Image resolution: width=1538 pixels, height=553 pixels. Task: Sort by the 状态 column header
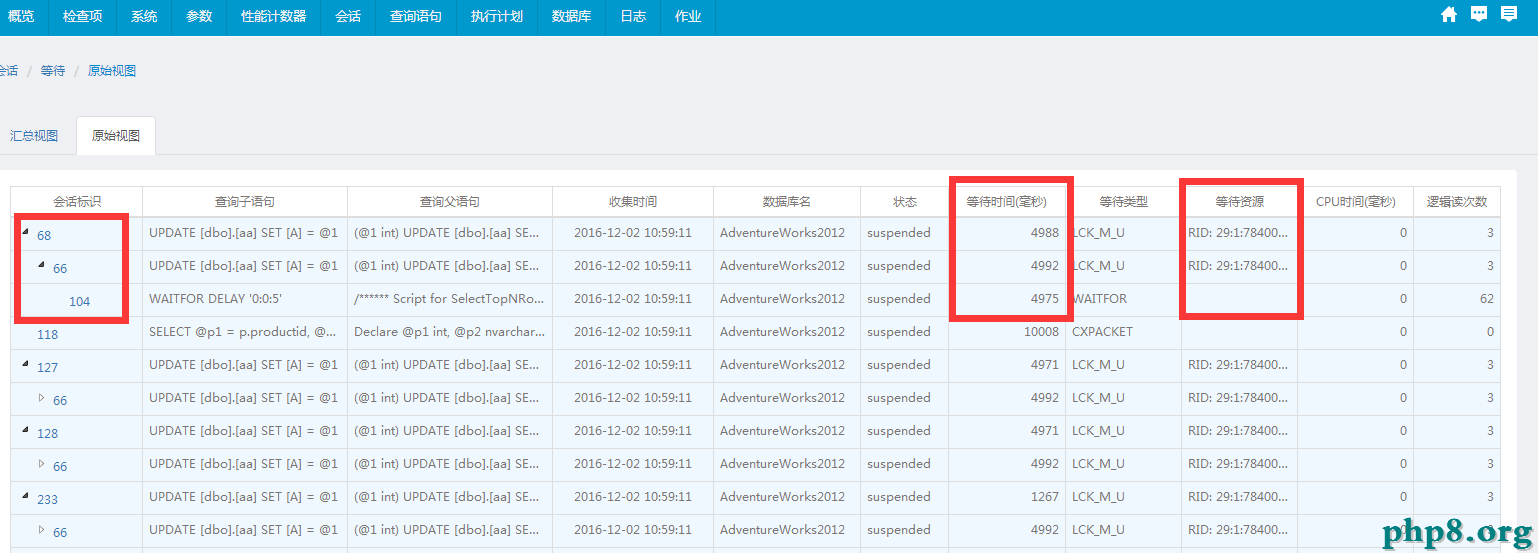click(x=905, y=202)
